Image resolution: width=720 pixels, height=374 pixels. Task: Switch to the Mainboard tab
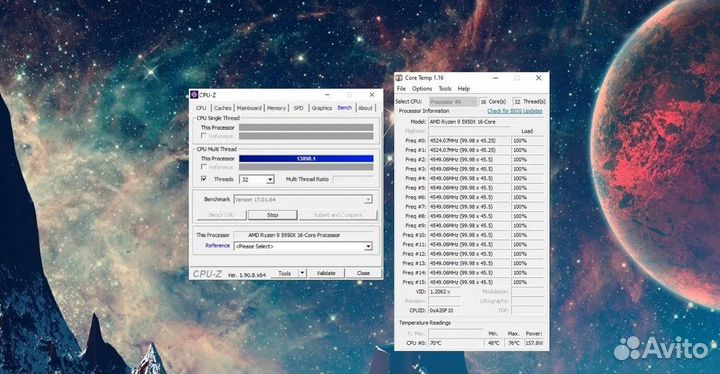coord(249,108)
